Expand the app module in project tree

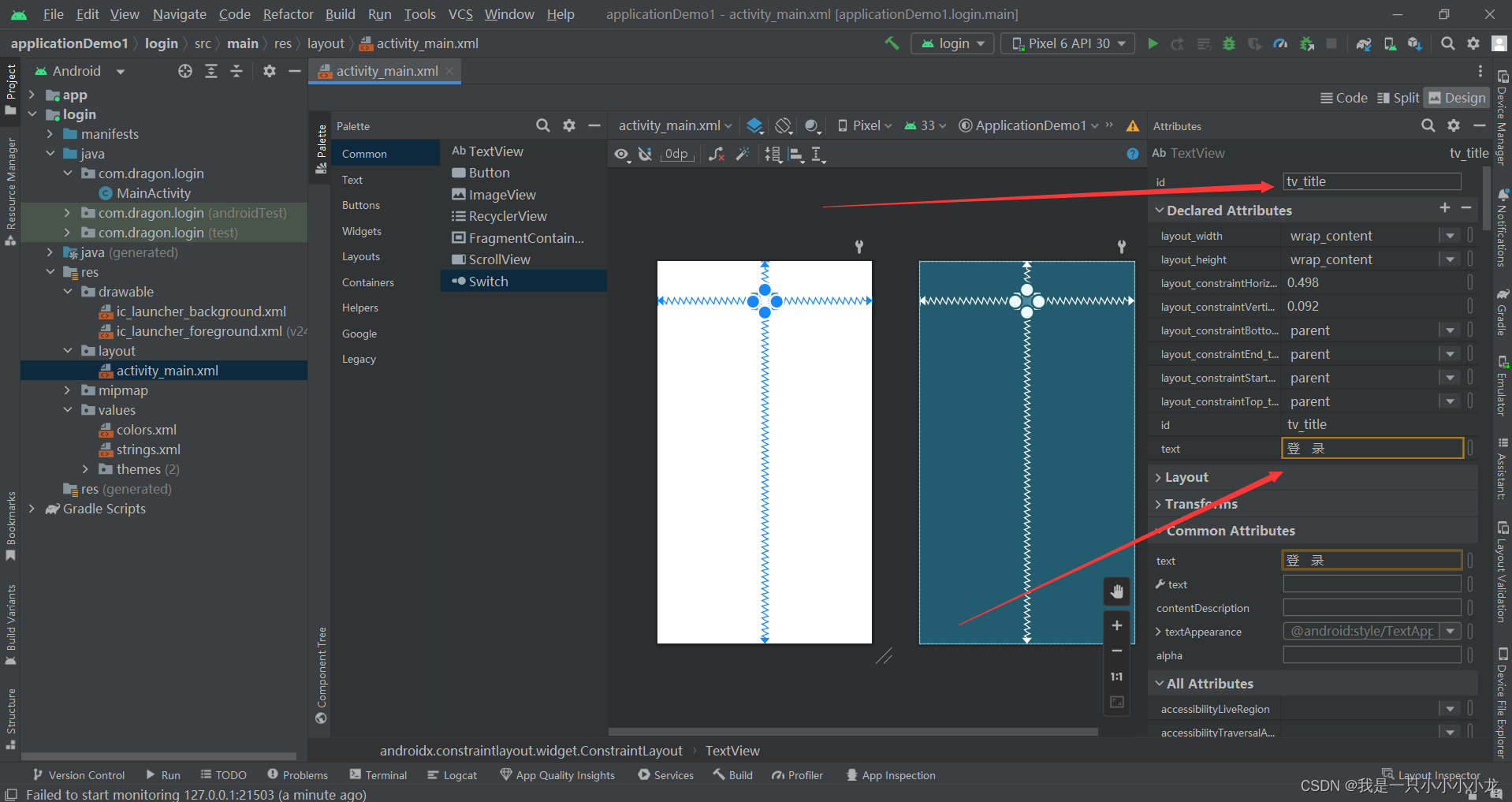pyautogui.click(x=32, y=95)
